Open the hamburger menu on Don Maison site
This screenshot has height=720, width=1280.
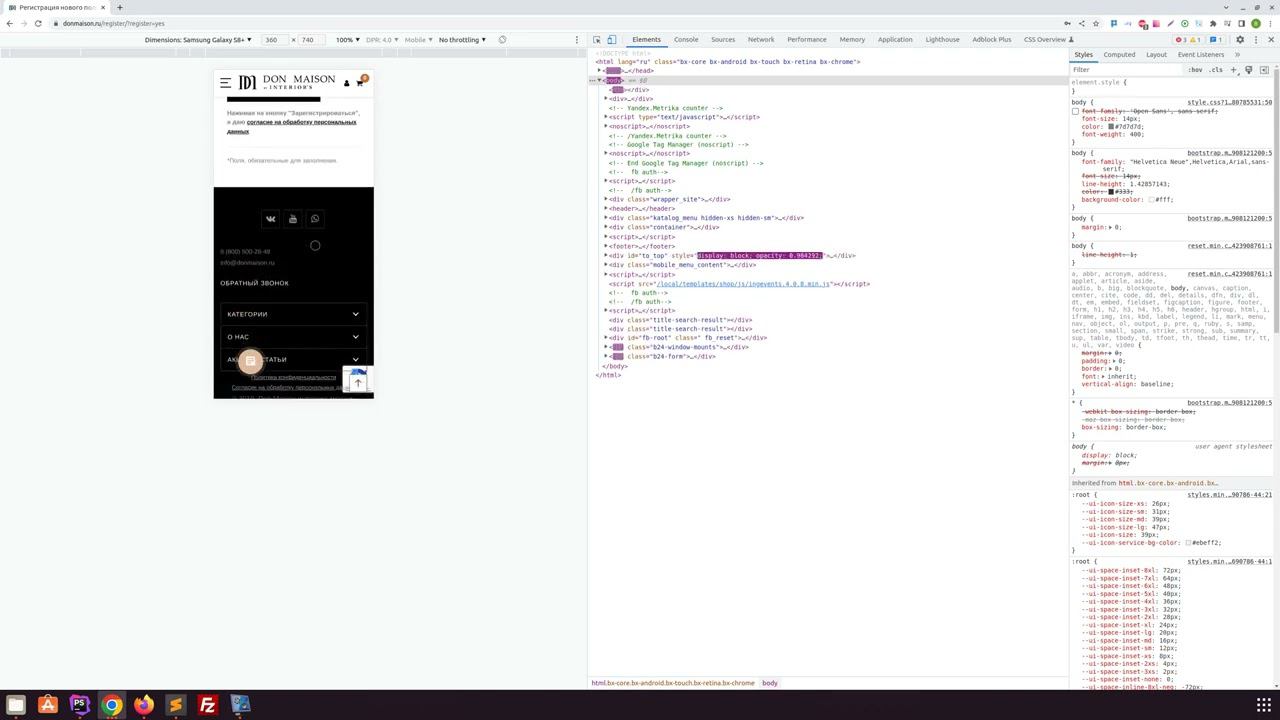[x=226, y=82]
